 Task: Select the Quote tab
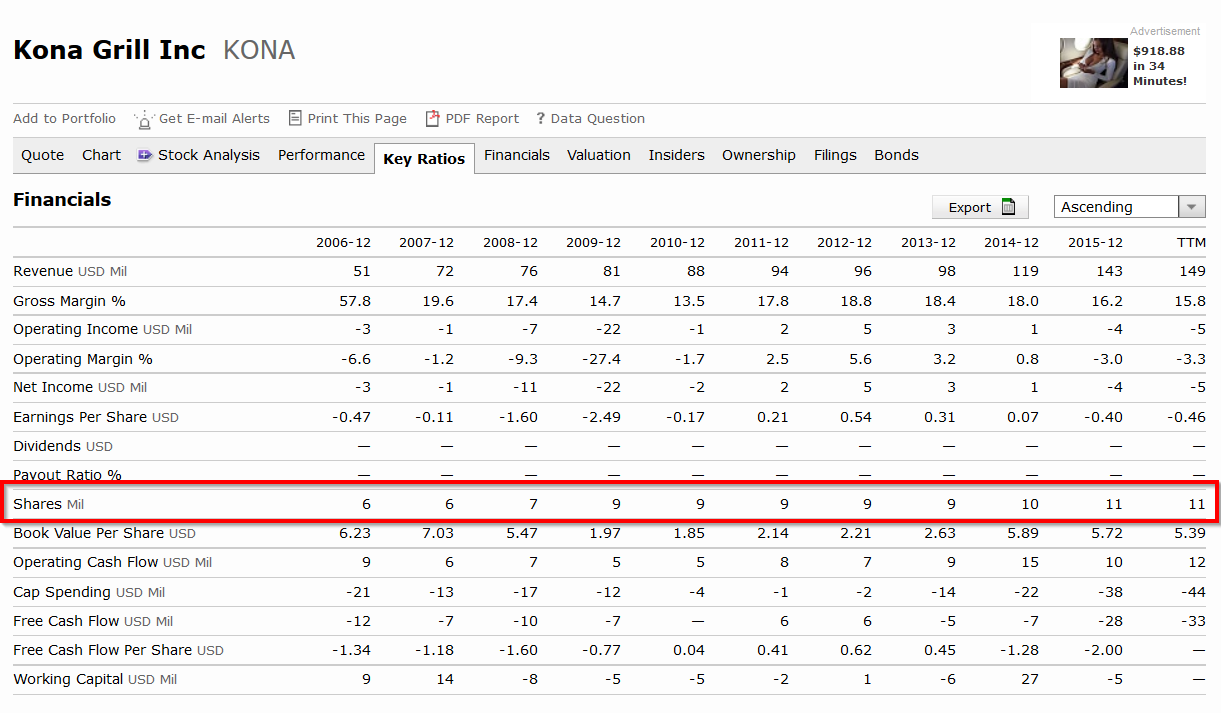pyautogui.click(x=43, y=155)
